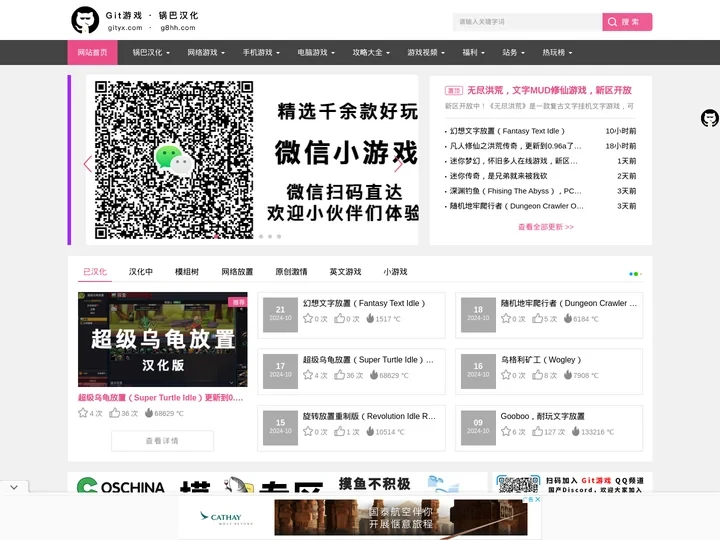The image size is (720, 540).
Task: Star the 乌格利矿工 card
Action: click(x=506, y=375)
